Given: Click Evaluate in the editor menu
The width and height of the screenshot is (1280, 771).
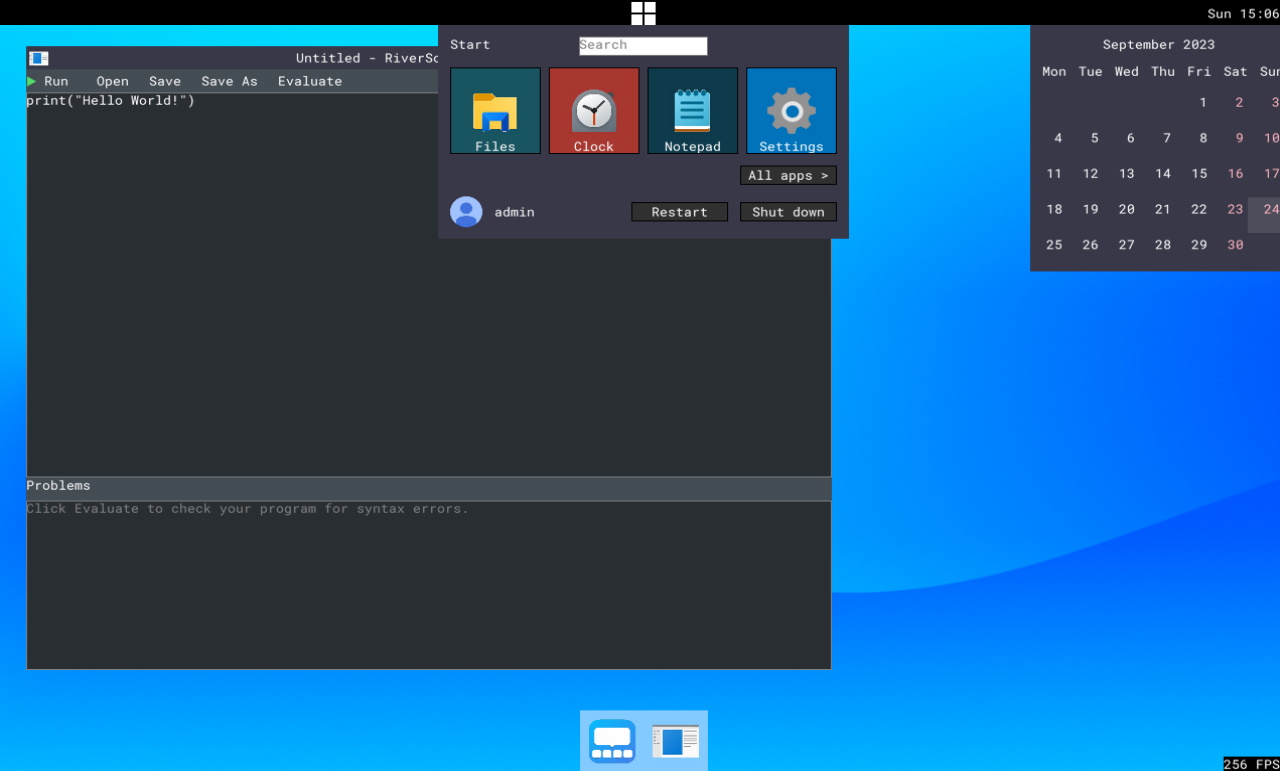Looking at the screenshot, I should (x=310, y=81).
